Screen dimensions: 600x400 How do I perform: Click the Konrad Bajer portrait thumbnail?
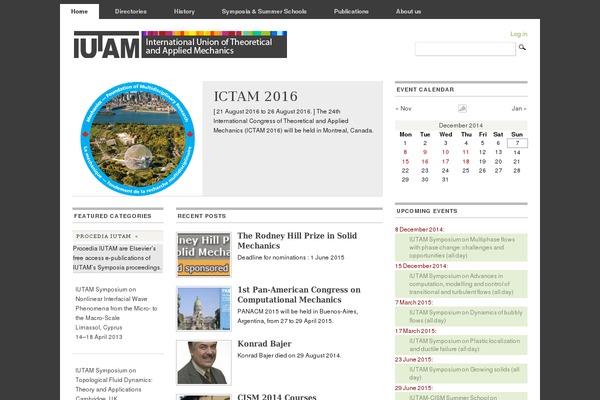click(x=204, y=362)
